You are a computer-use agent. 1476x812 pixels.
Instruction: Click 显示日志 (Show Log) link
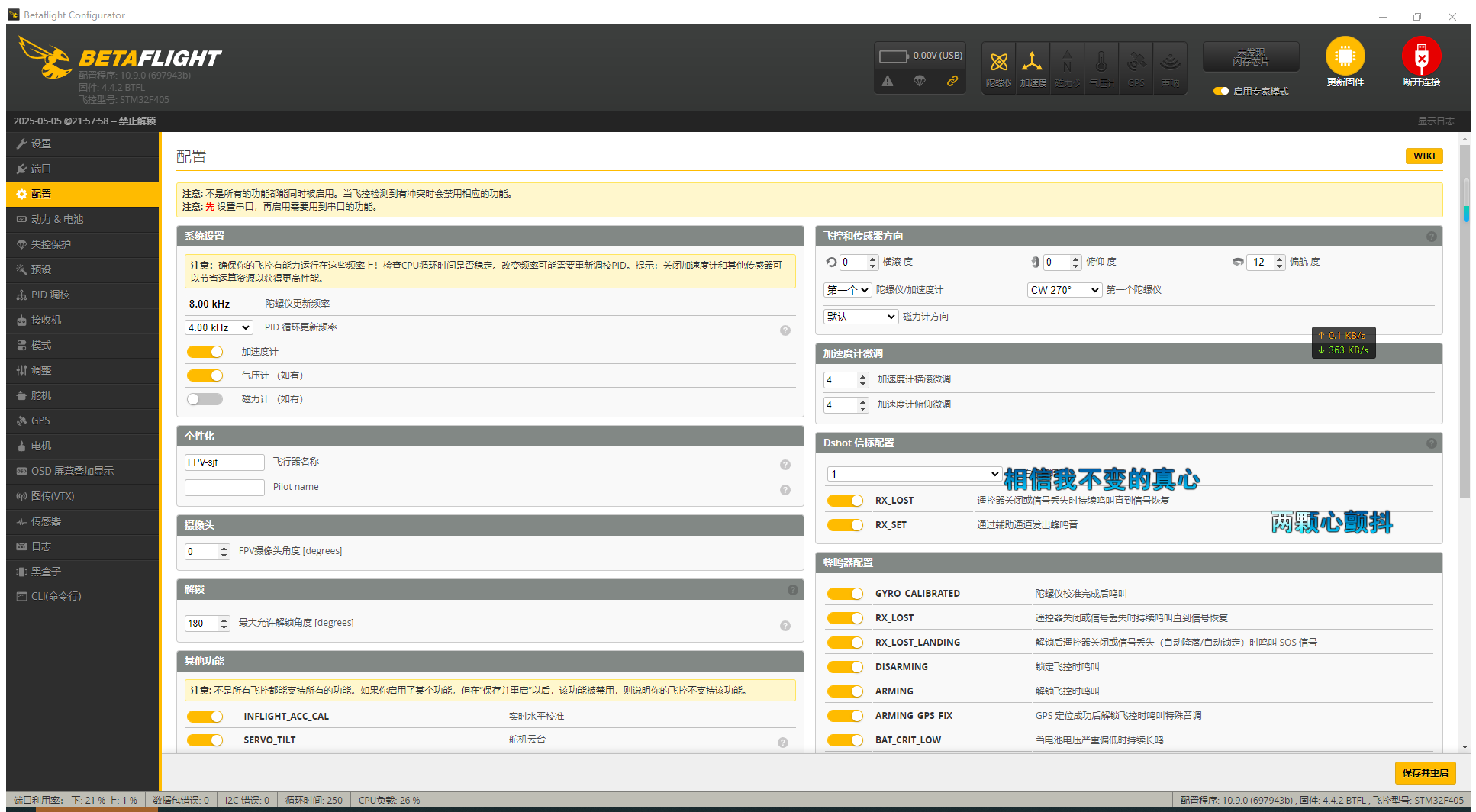click(x=1436, y=121)
